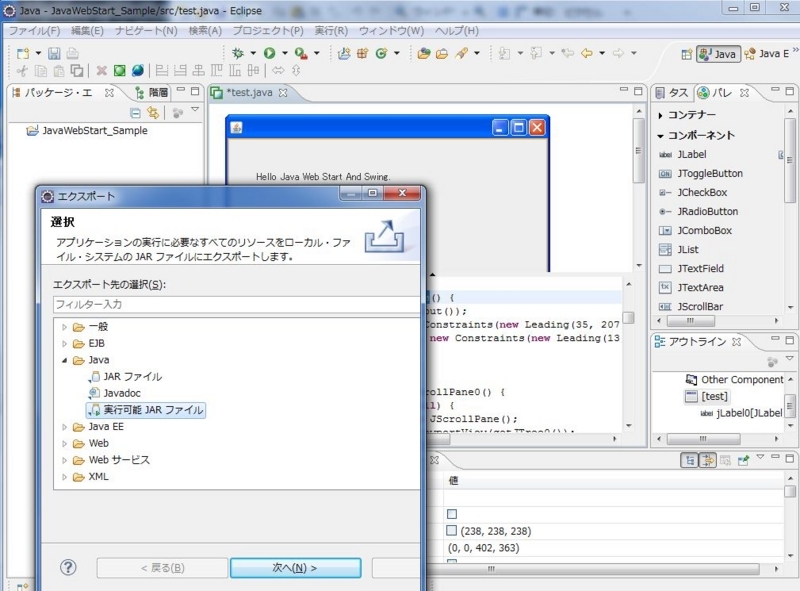Select JavaWebStart_Sample project in Package Explorer
This screenshot has height=591, width=800.
click(x=87, y=131)
